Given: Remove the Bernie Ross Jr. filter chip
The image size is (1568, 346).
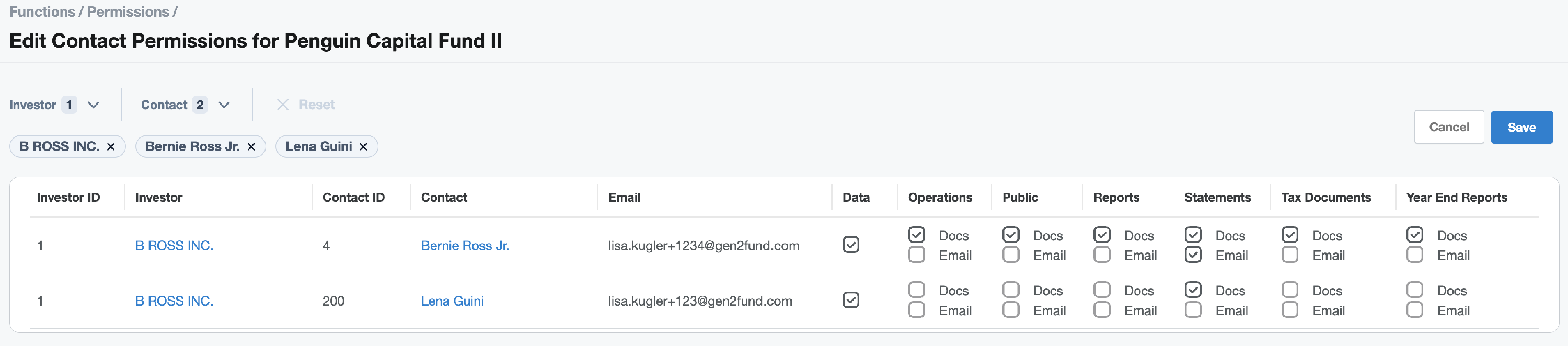Looking at the screenshot, I should point(251,147).
